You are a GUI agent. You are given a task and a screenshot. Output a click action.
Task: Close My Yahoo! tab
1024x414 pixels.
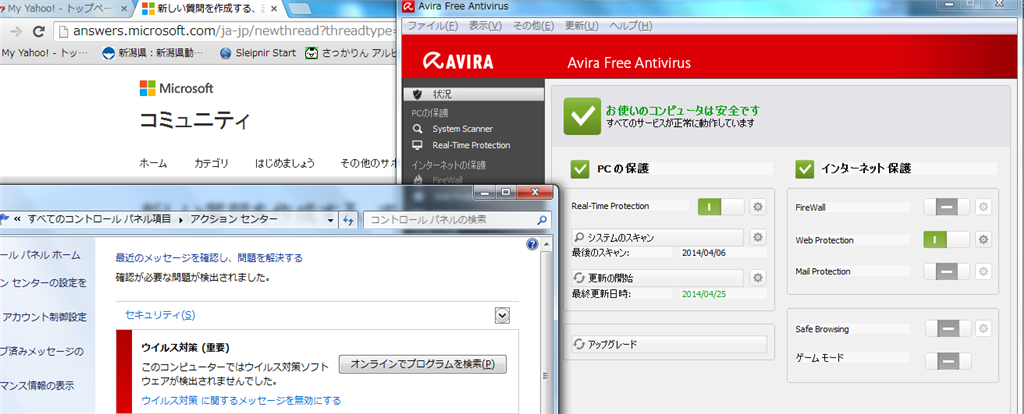point(124,9)
